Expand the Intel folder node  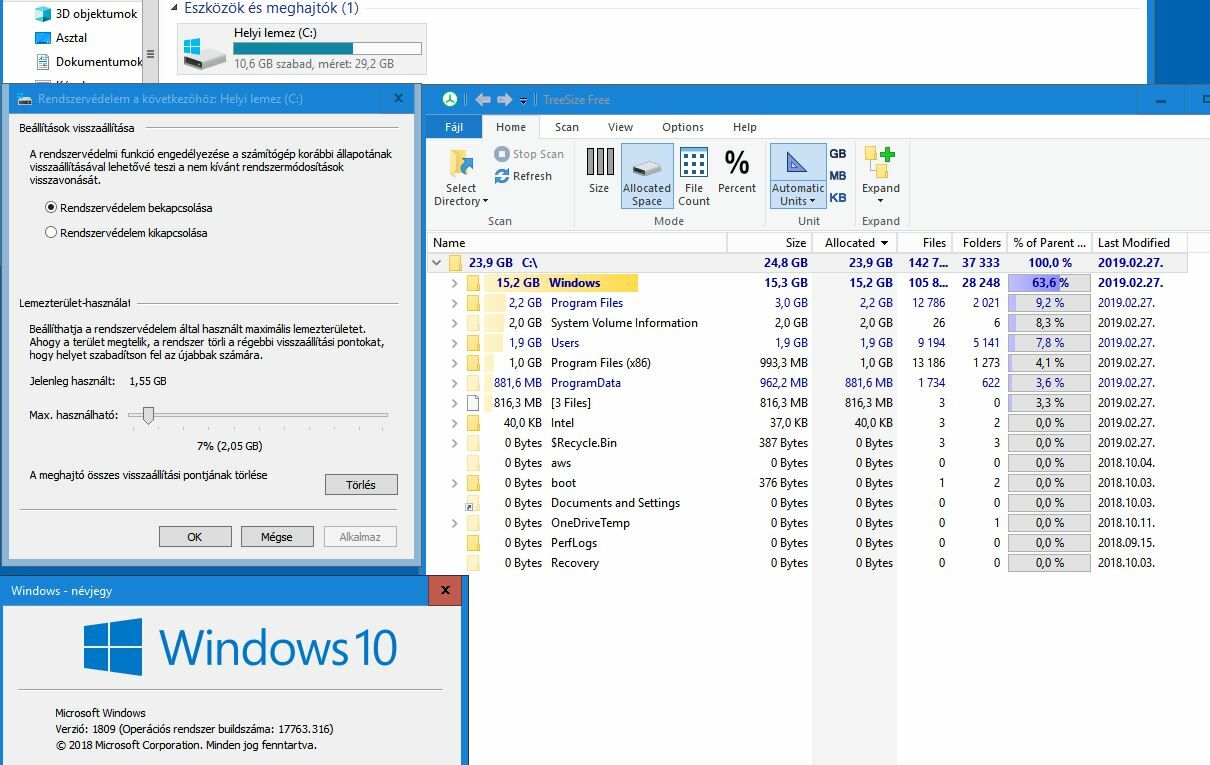[454, 423]
